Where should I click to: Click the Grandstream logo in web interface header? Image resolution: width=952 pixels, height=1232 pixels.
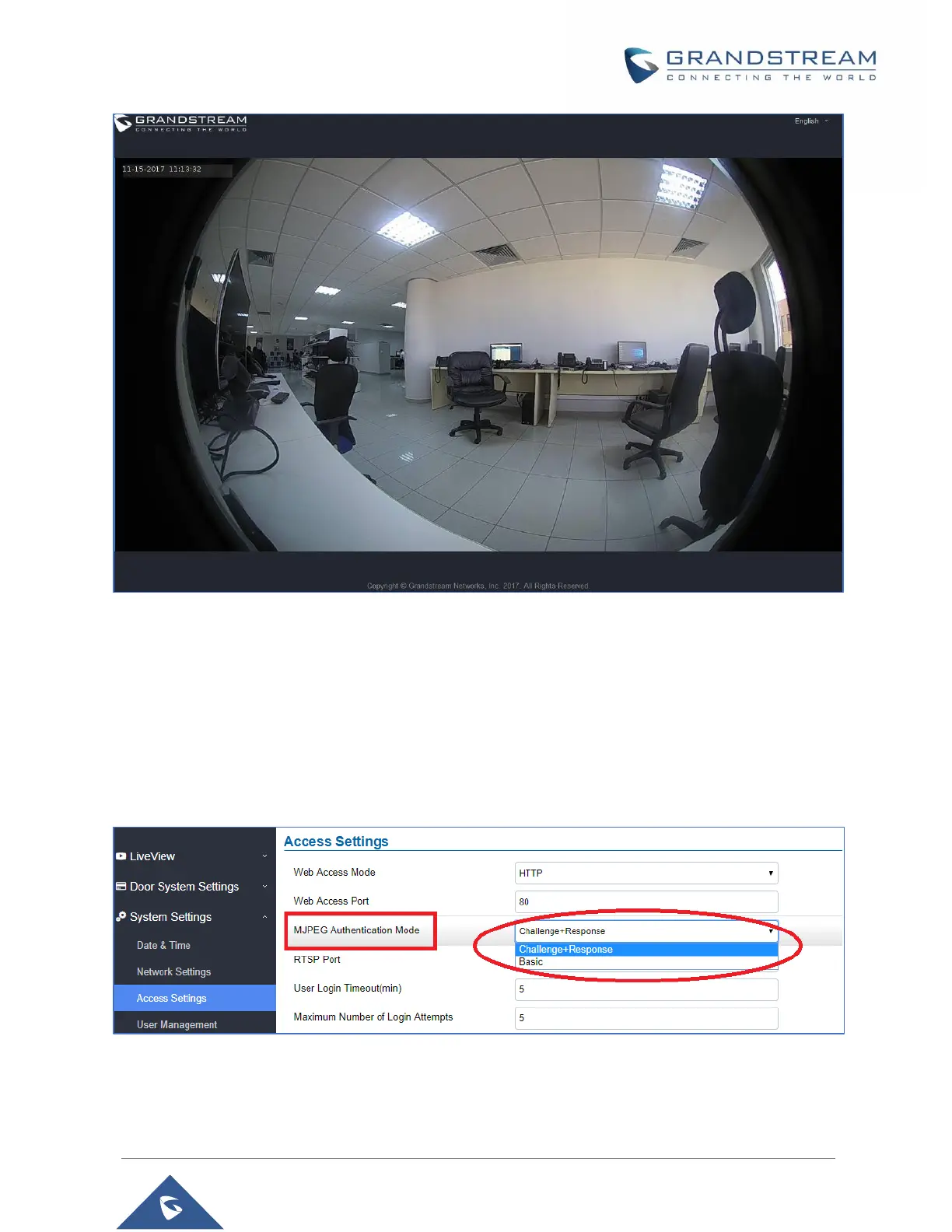[181, 123]
